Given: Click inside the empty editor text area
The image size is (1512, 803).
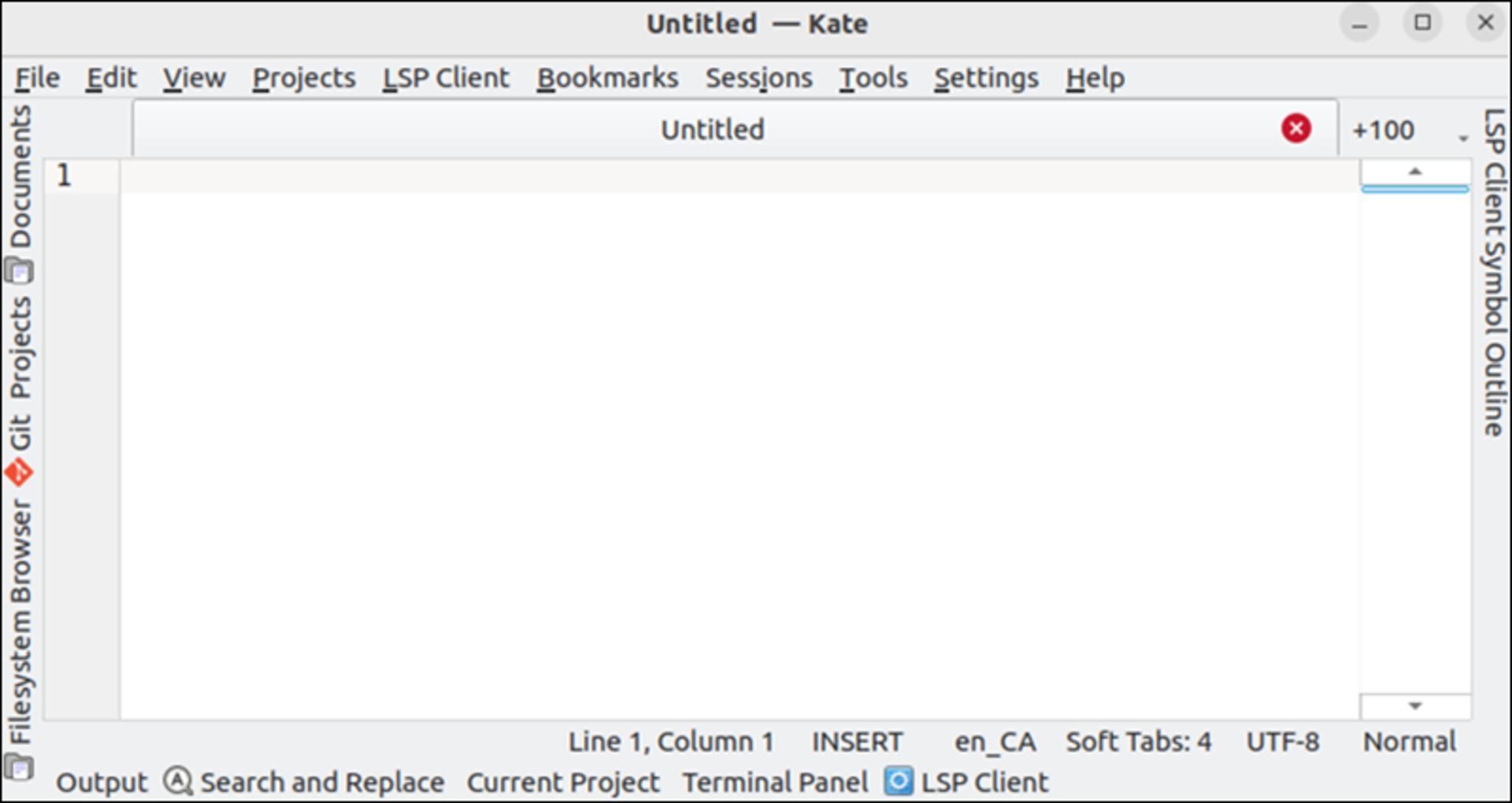Looking at the screenshot, I should (739, 455).
